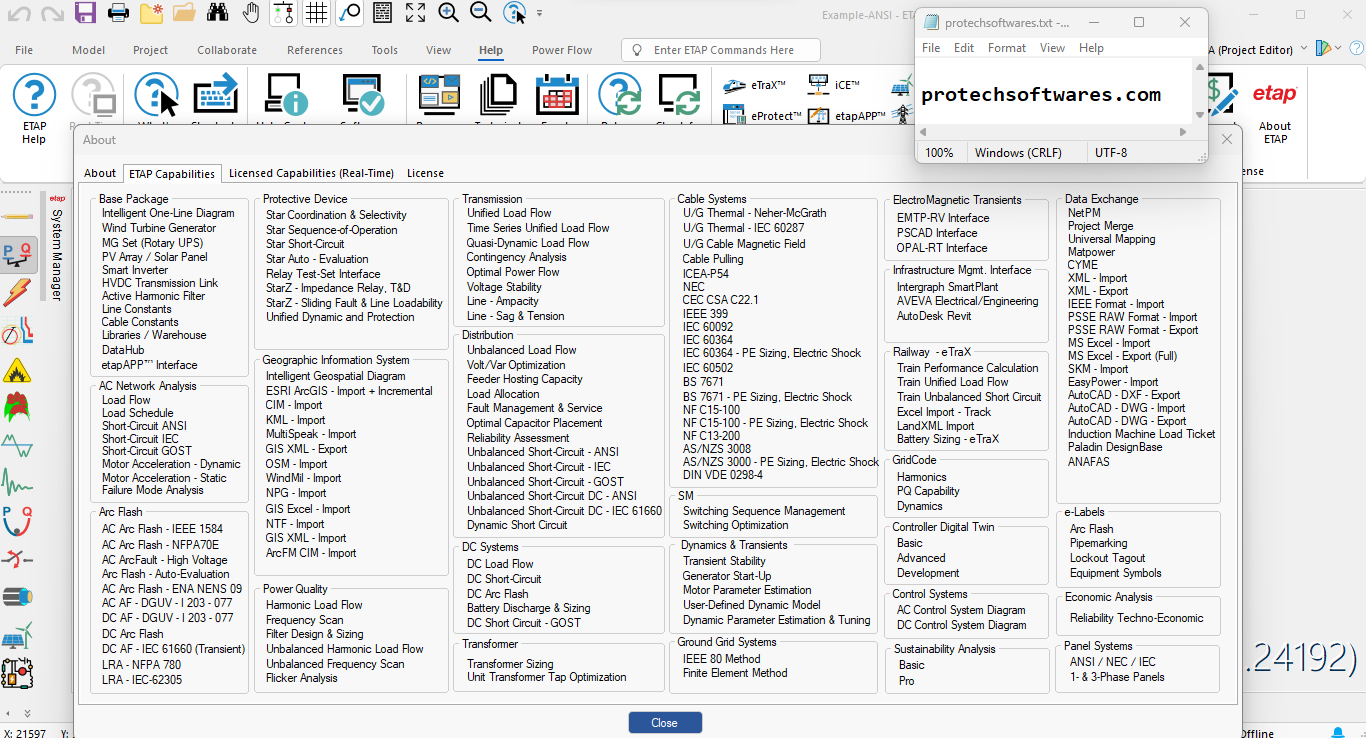Click the 100% zoom status in Notepad
Image resolution: width=1366 pixels, height=738 pixels.
point(939,152)
